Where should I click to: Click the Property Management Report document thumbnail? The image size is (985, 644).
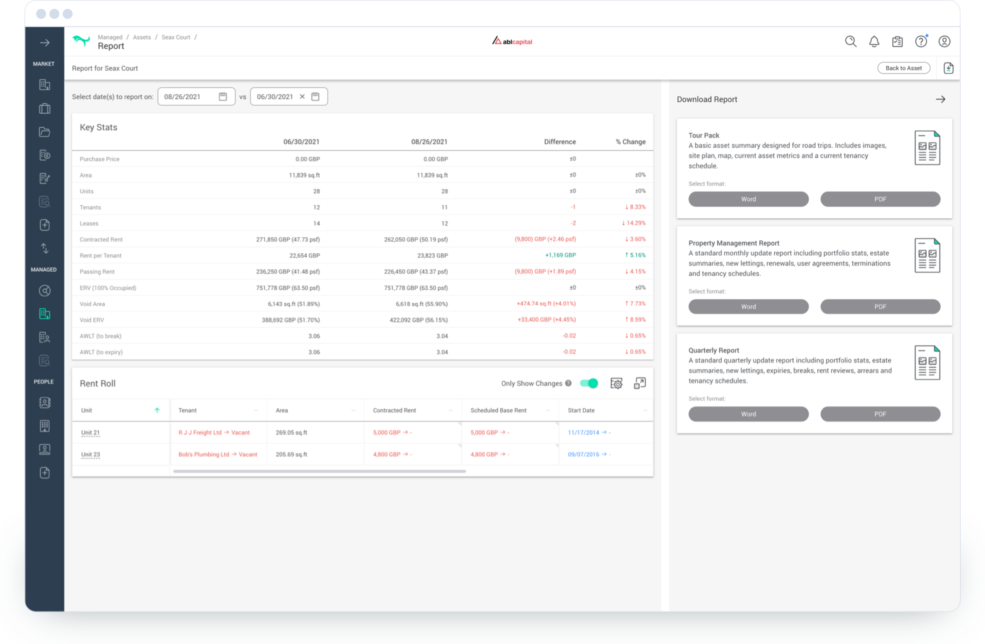pyautogui.click(x=927, y=255)
